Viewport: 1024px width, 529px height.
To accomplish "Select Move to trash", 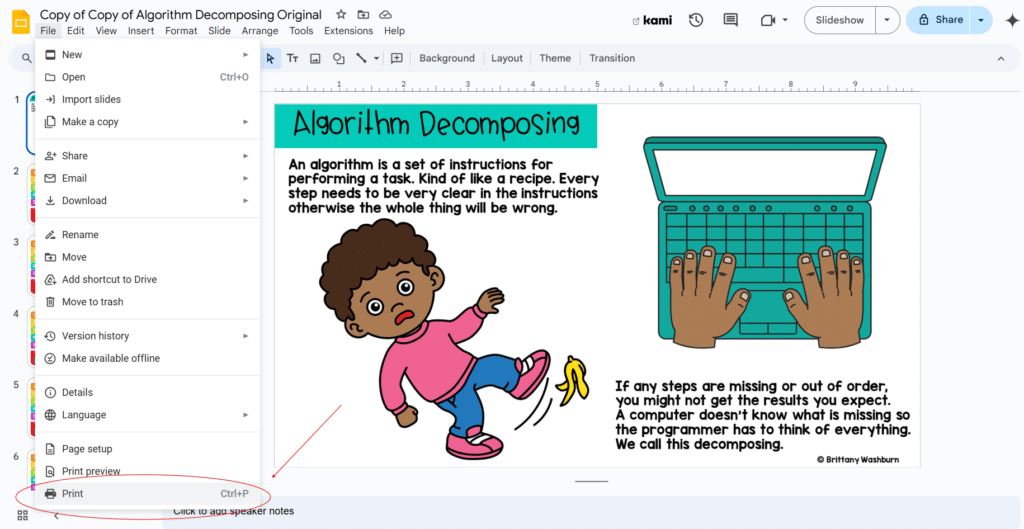I will (148, 302).
